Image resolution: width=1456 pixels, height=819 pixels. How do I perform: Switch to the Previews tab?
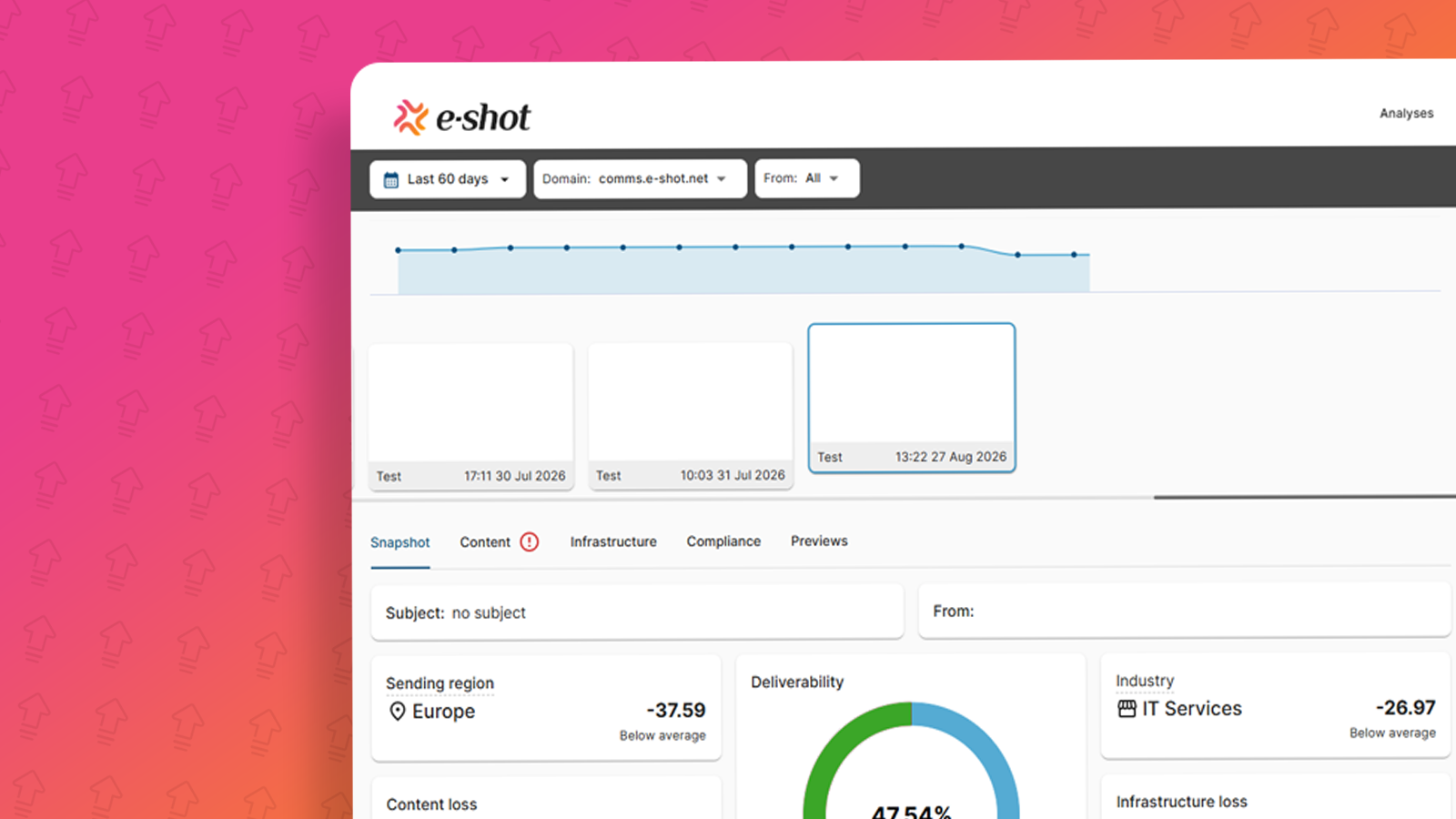pyautogui.click(x=819, y=541)
